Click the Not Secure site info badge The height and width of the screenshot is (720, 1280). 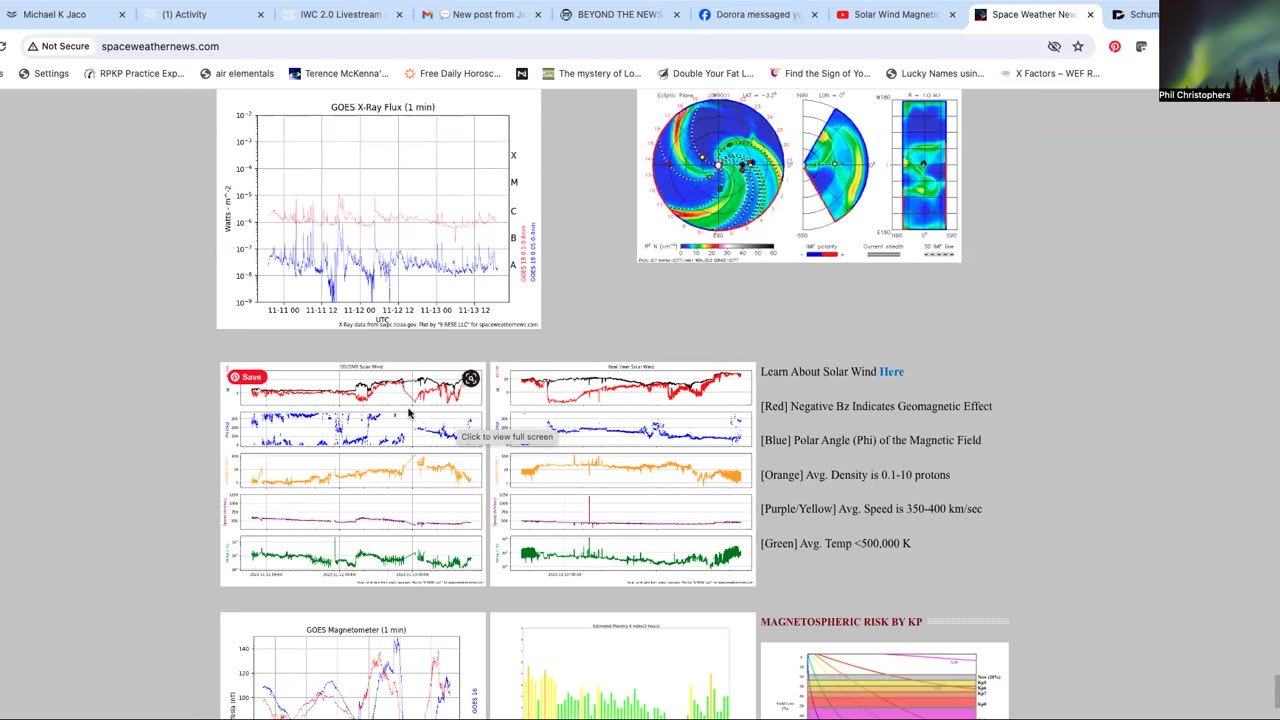[59, 46]
